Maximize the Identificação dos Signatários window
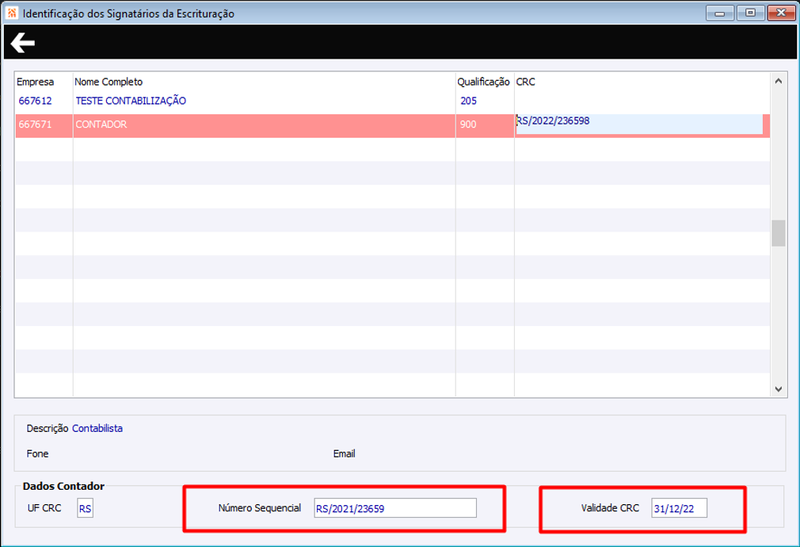The image size is (800, 547). (751, 13)
